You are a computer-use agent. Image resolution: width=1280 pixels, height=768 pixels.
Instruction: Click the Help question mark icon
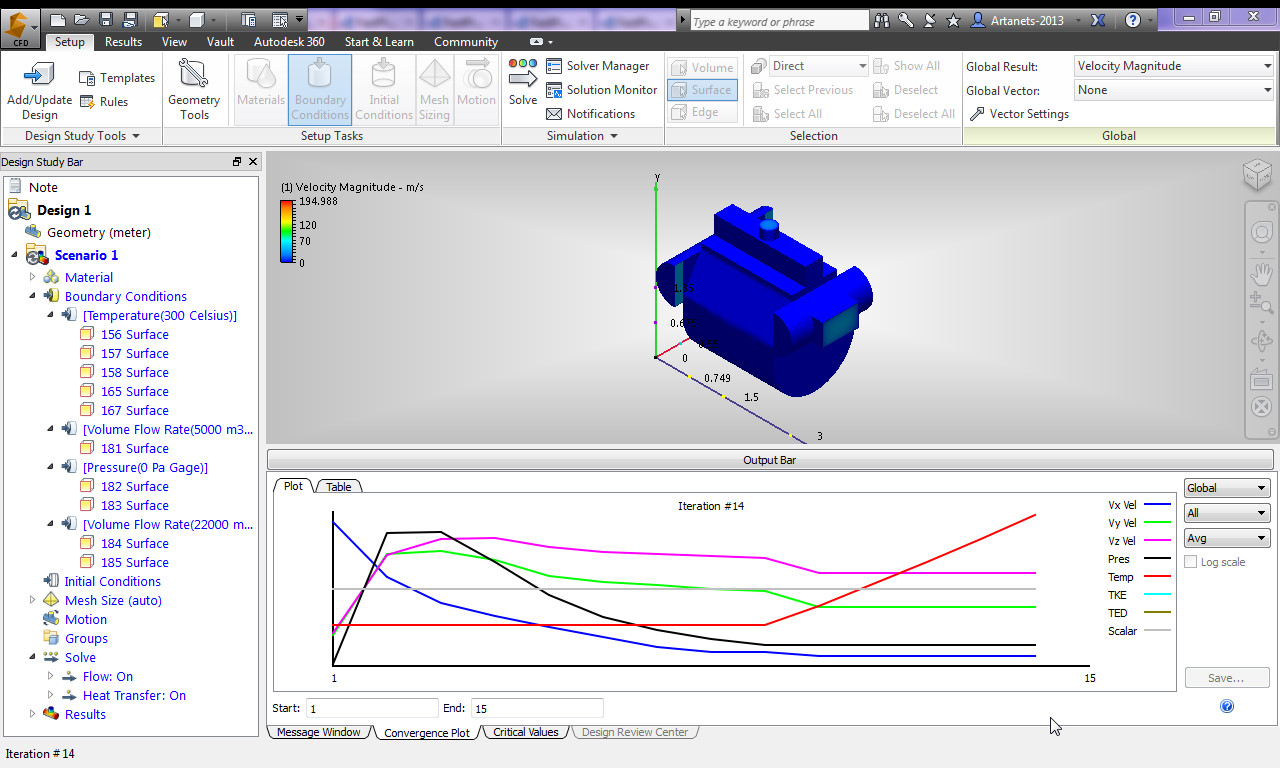[x=1133, y=20]
